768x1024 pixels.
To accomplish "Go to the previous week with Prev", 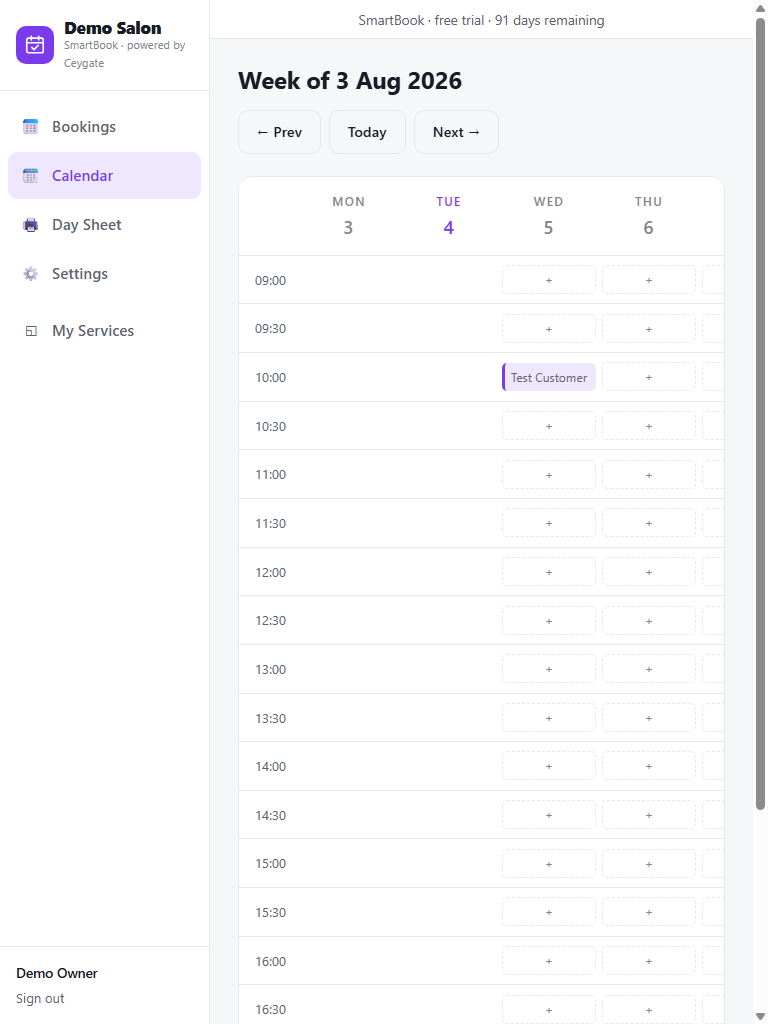I will tap(280, 132).
